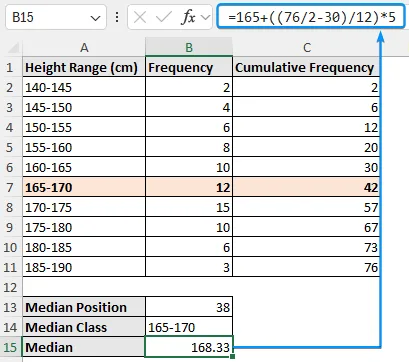Select the 'Median' label cell in row 15
This screenshot has height=362, width=409.
pos(84,347)
